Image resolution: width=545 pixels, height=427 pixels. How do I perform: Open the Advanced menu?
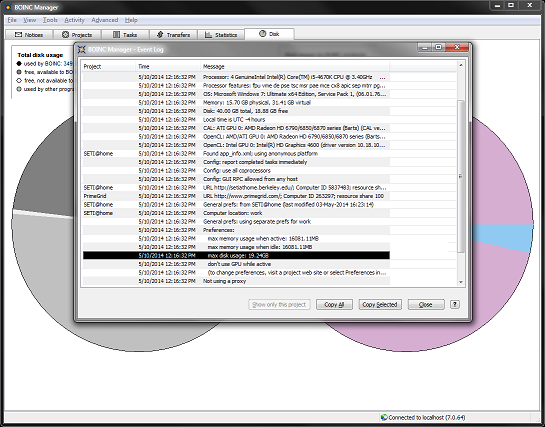pos(105,20)
